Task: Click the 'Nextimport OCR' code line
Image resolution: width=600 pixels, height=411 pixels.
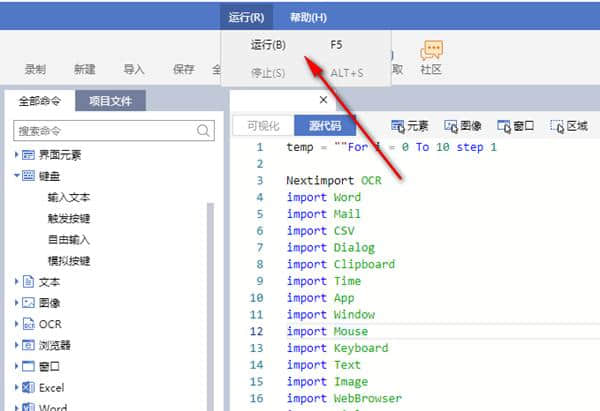Action: (334, 180)
